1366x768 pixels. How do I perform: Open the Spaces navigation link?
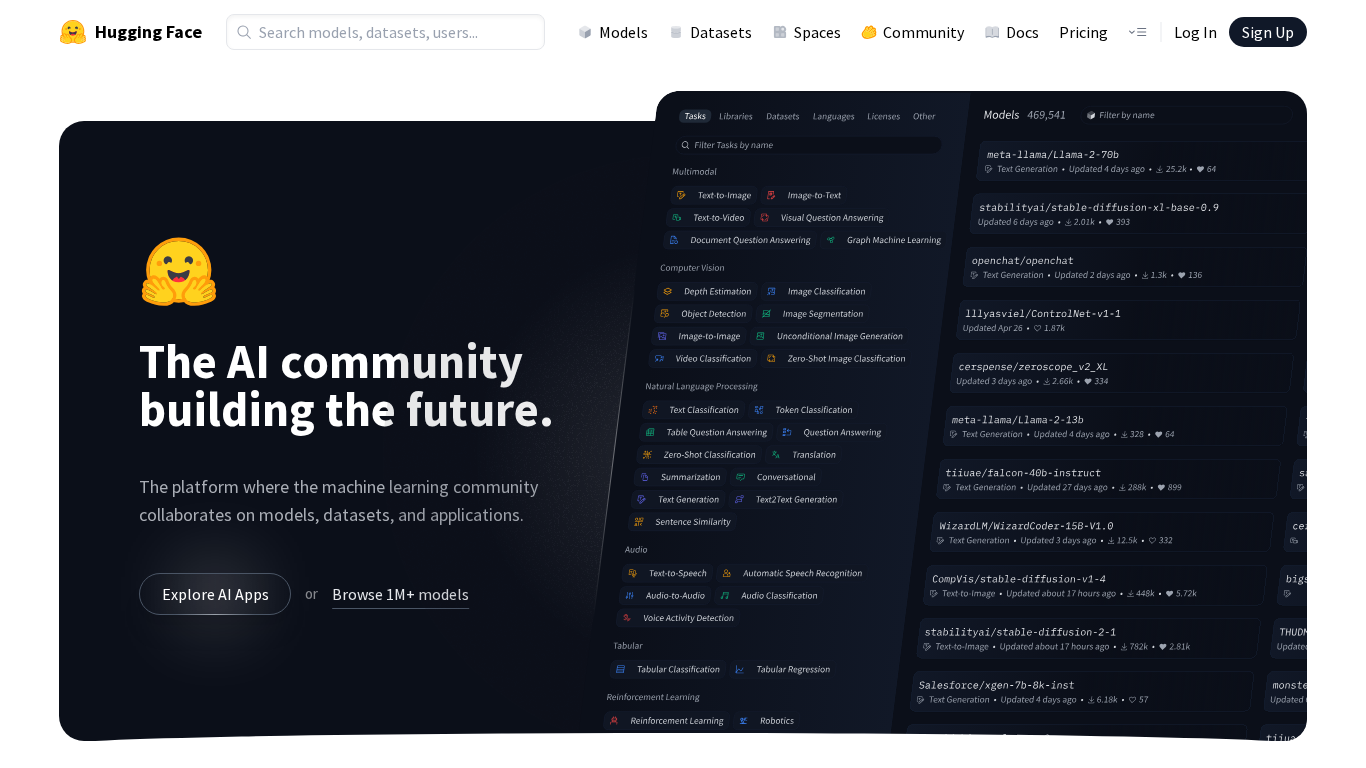(x=816, y=32)
